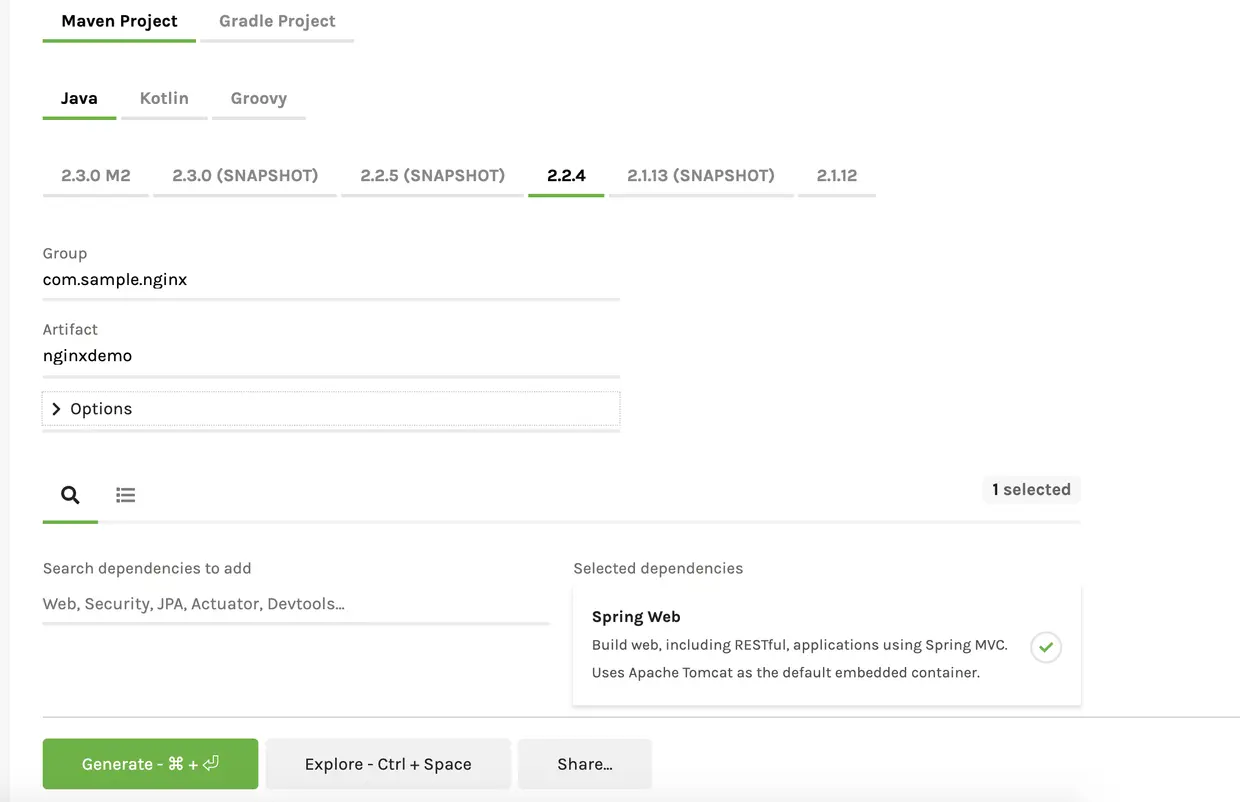Click the Explore - Ctrl + Space button
This screenshot has width=1240, height=802.
tap(388, 764)
